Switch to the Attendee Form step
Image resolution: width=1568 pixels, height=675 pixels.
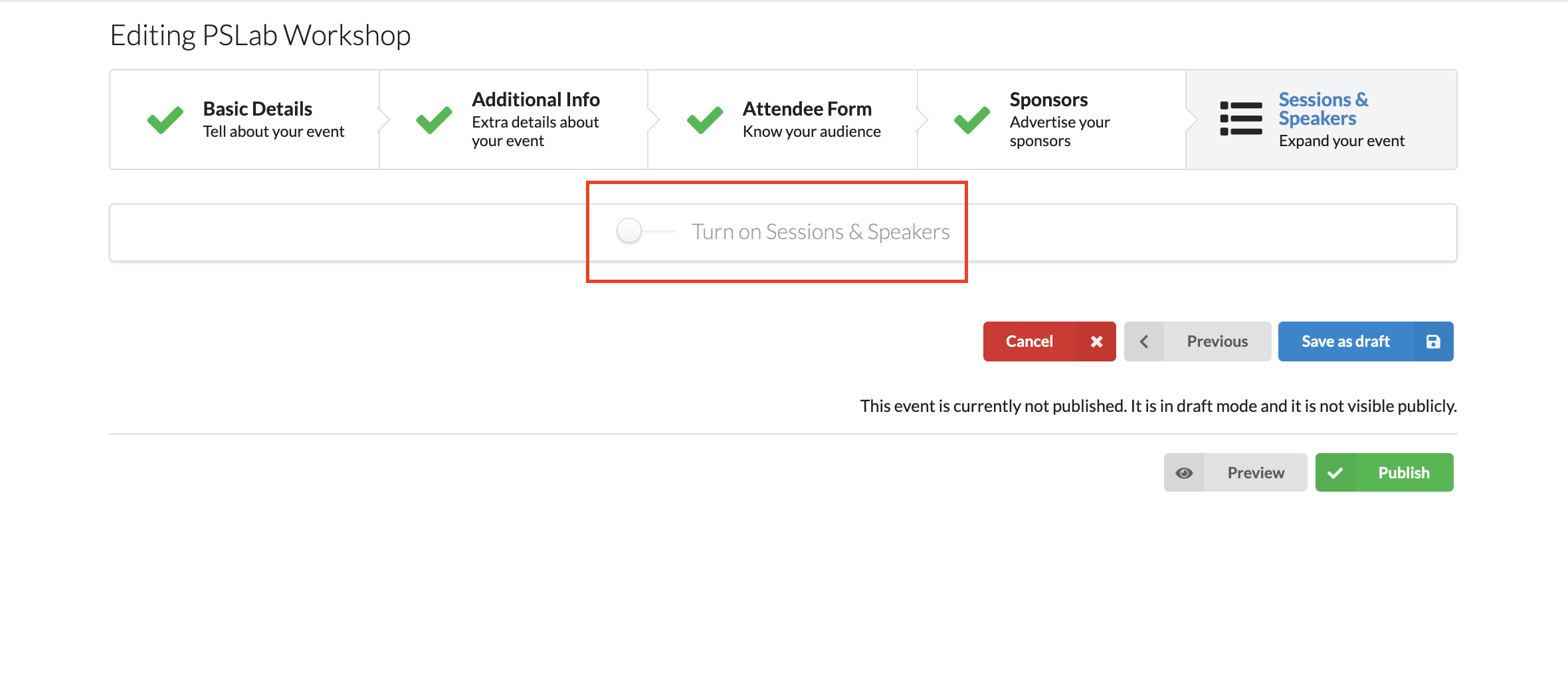783,120
